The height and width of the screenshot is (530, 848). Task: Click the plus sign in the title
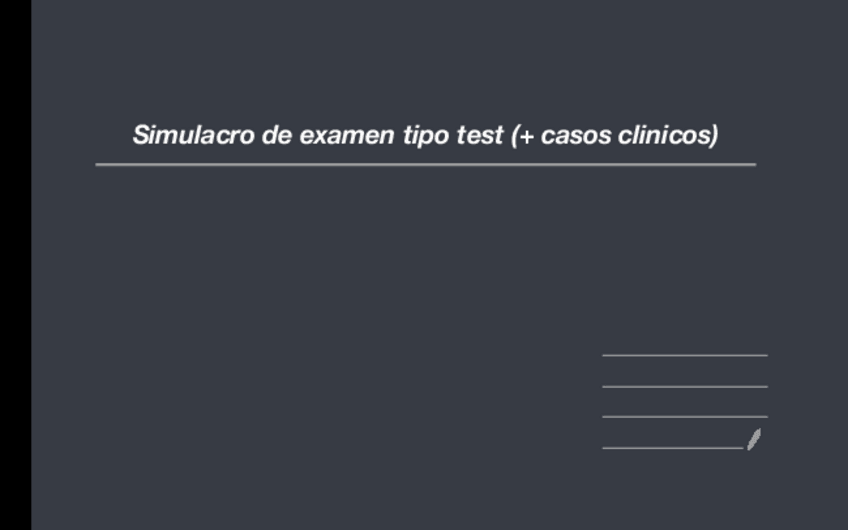pyautogui.click(x=526, y=135)
